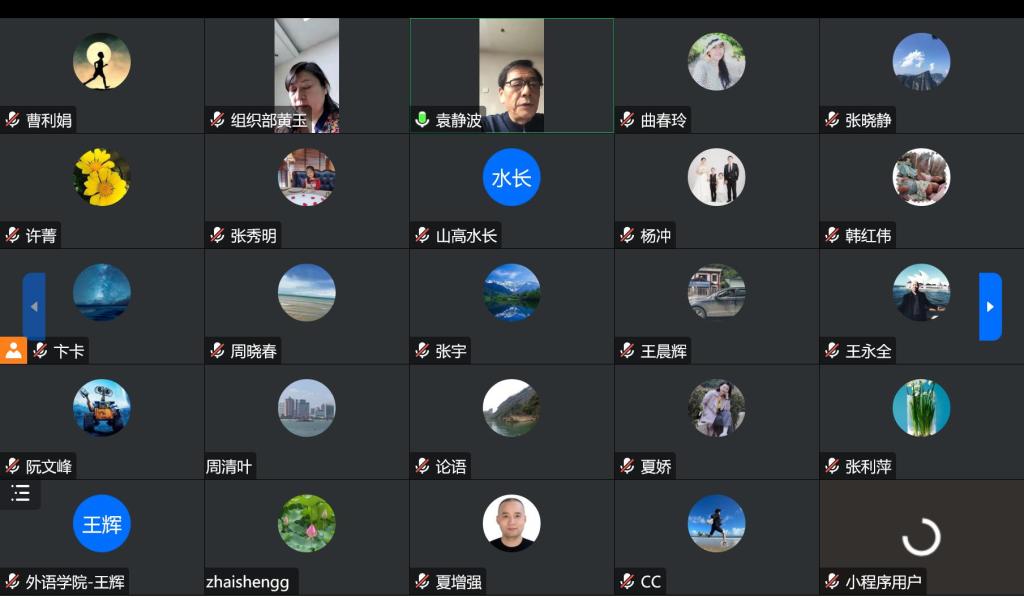Click 袁静波's live video feed
The image size is (1024, 597).
511,75
